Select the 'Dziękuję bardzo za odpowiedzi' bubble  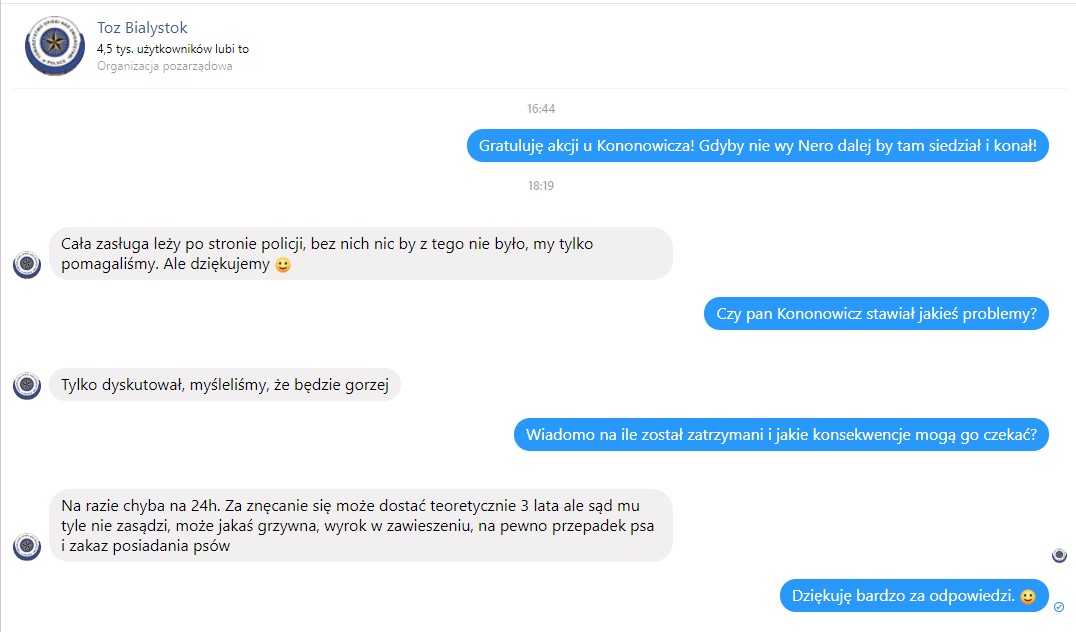[914, 596]
